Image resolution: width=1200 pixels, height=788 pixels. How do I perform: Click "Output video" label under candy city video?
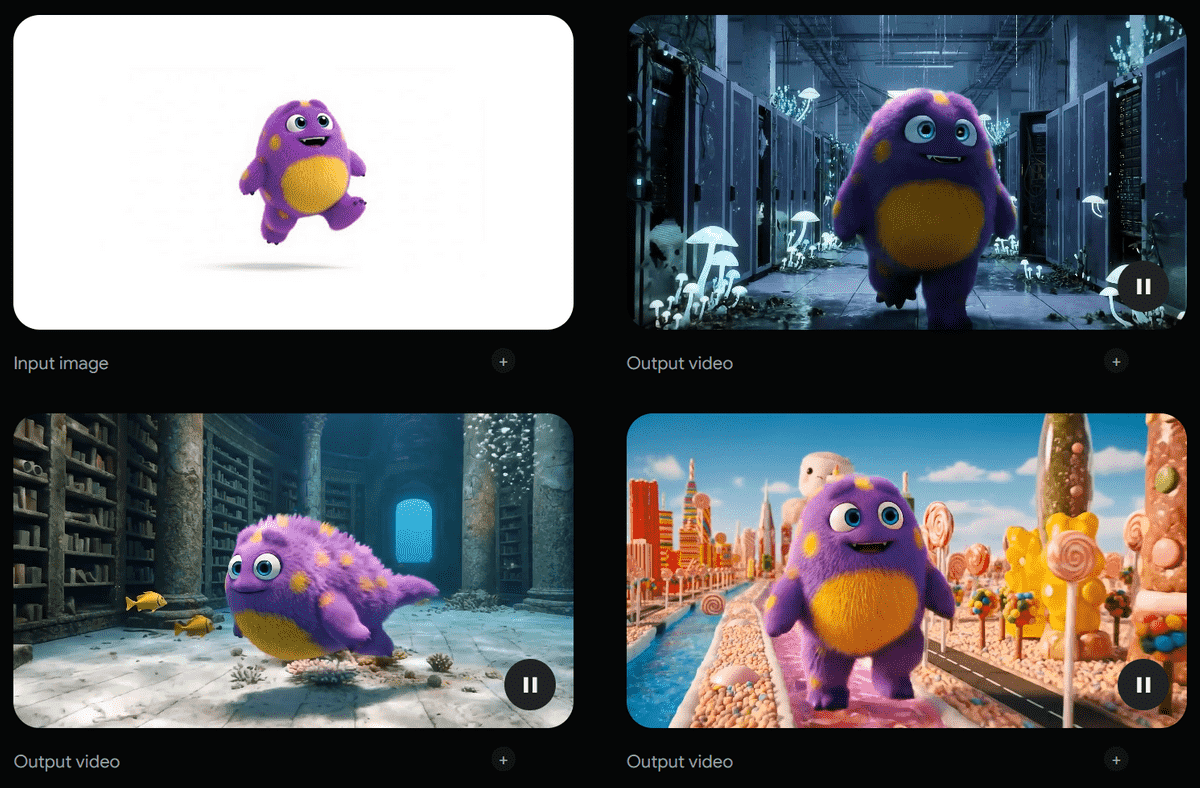tap(680, 762)
